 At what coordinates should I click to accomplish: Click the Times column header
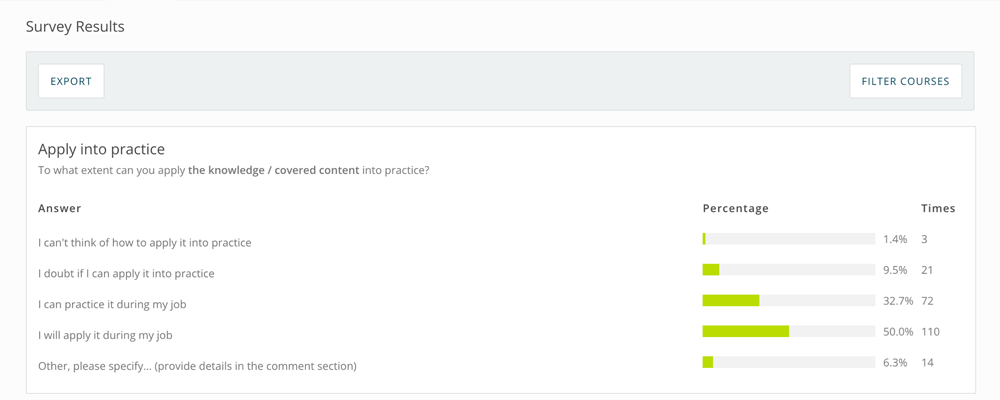point(938,208)
